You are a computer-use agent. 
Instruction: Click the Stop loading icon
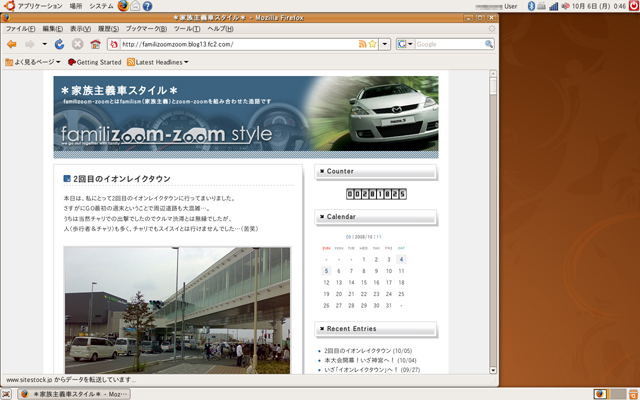coord(78,44)
